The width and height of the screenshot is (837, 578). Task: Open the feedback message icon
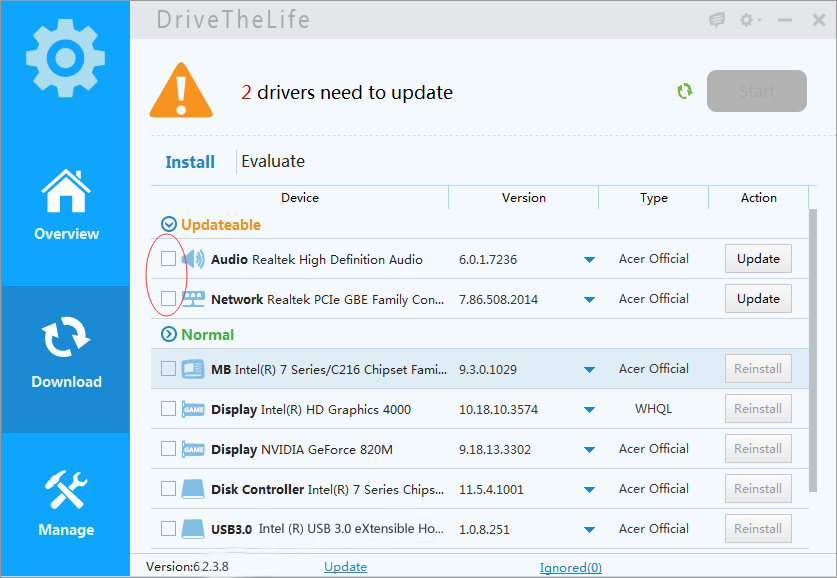click(x=717, y=20)
